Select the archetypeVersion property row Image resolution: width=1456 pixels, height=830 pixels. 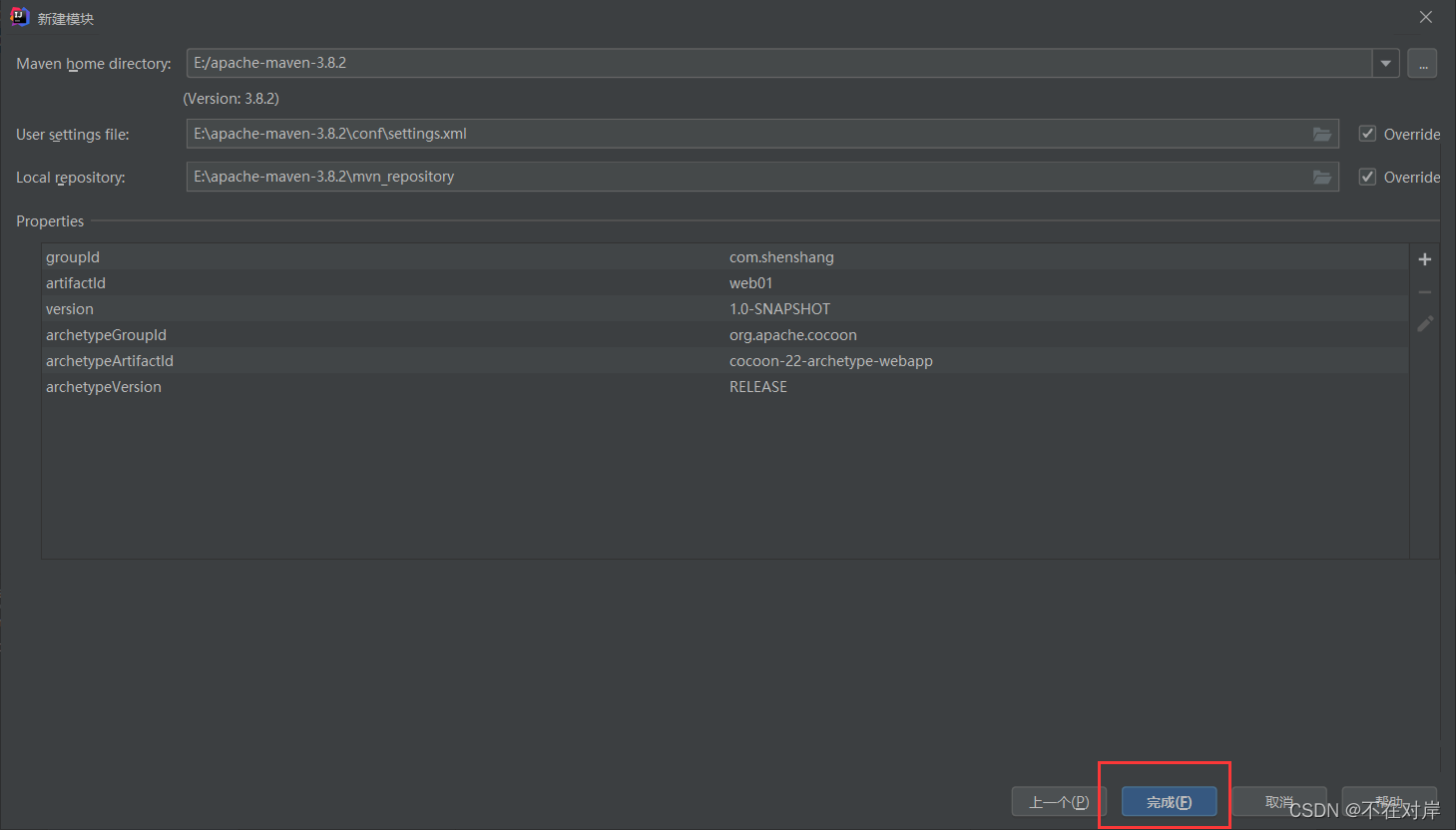tap(726, 387)
